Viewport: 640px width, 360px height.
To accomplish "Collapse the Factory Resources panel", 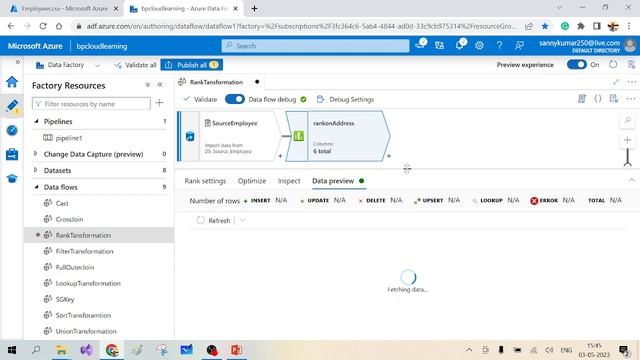I will pos(160,85).
